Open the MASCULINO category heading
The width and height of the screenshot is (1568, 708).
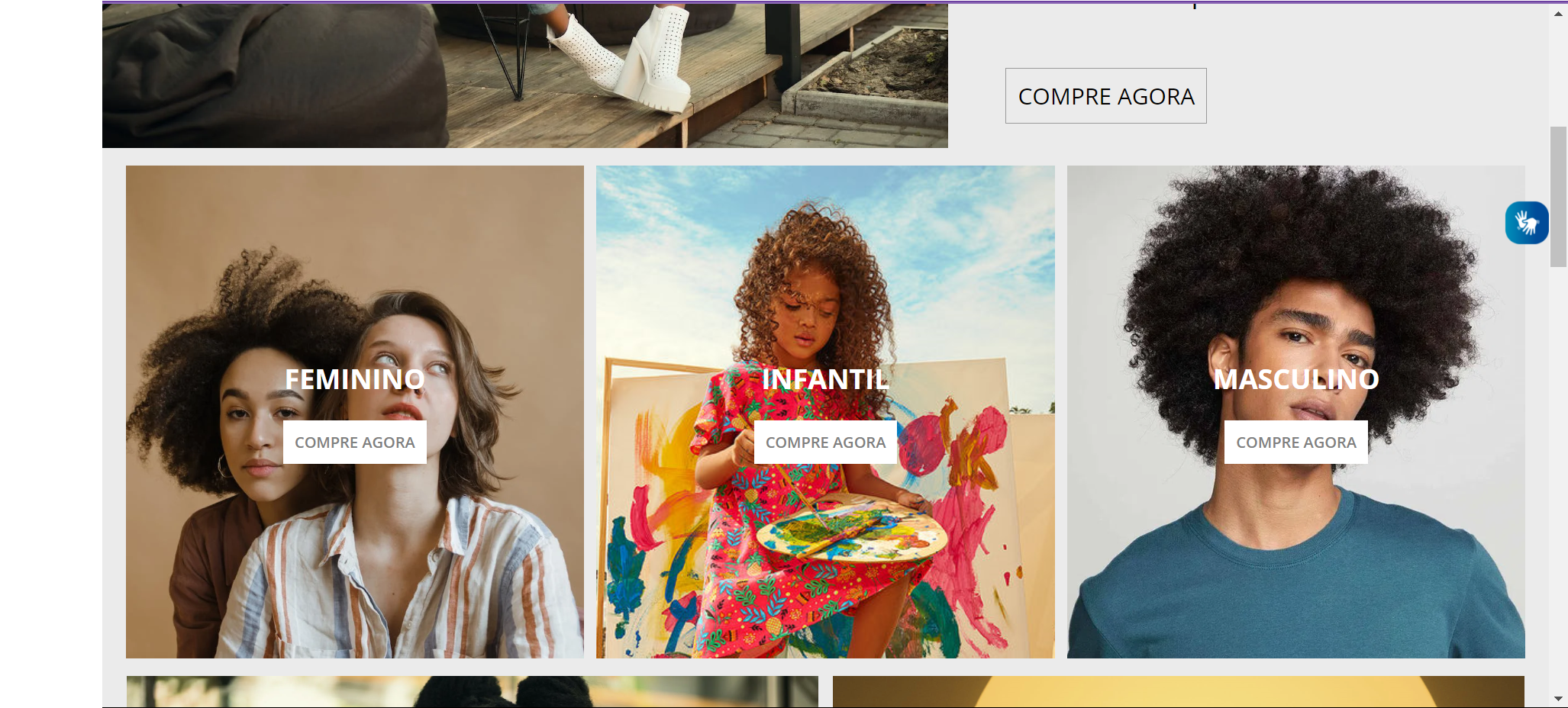(x=1296, y=379)
